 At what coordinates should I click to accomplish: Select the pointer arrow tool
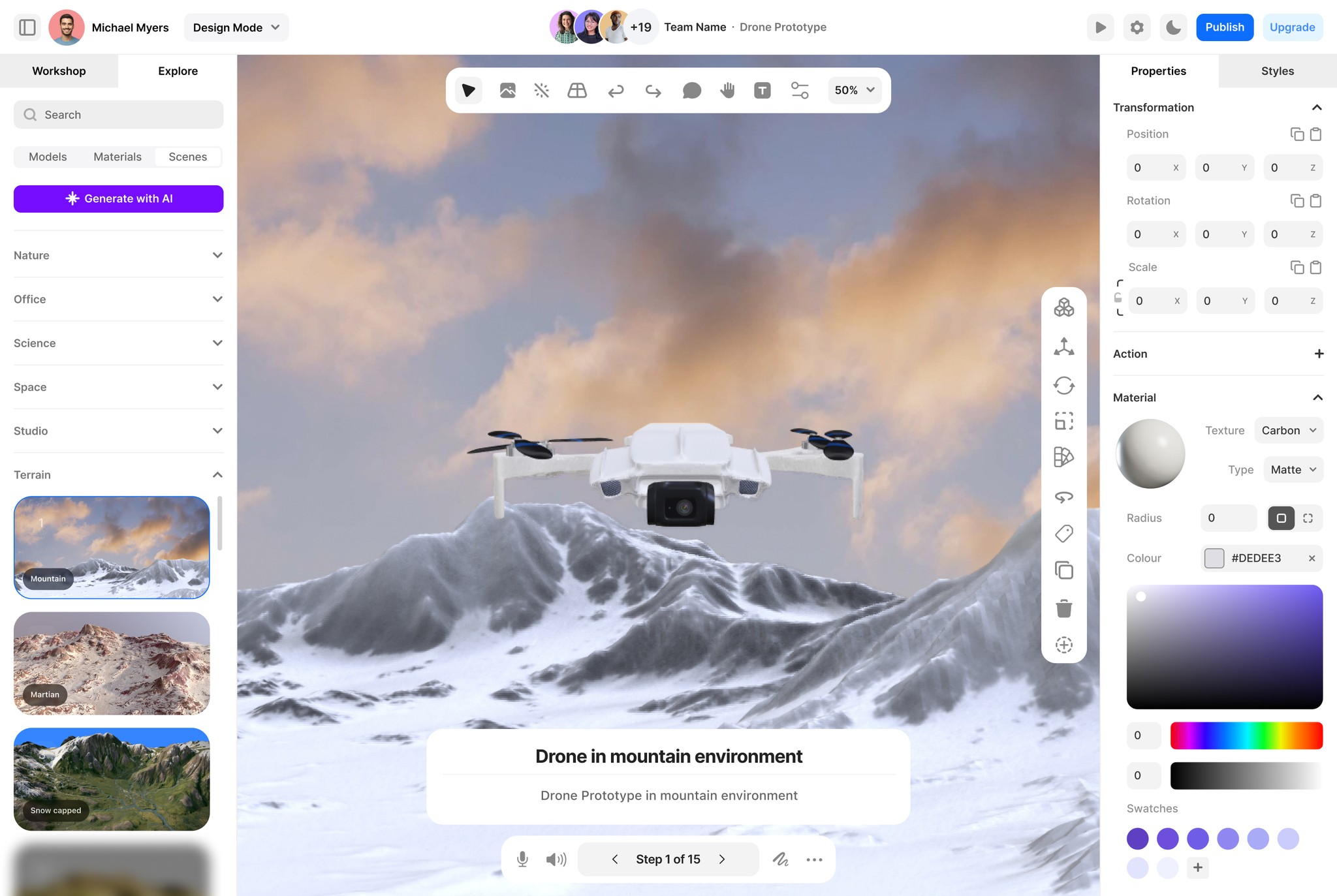click(x=468, y=90)
